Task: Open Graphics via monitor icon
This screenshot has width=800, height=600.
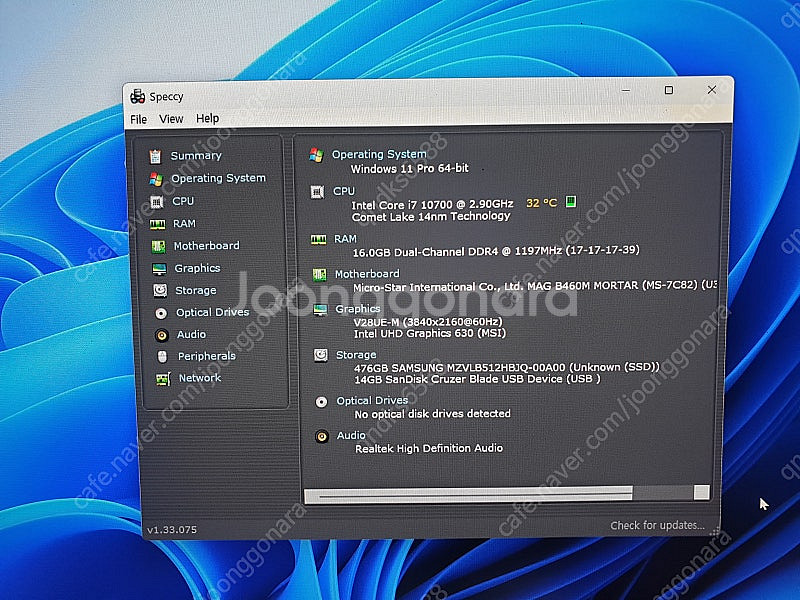Action: tap(159, 268)
